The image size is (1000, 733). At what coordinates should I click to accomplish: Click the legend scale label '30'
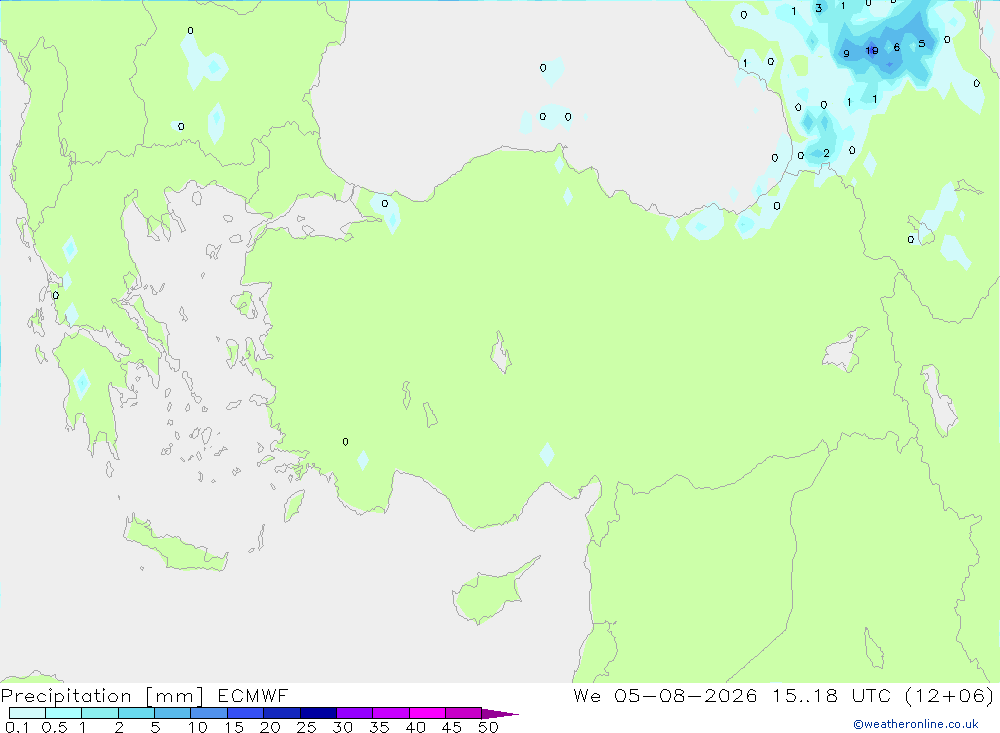coord(342,727)
